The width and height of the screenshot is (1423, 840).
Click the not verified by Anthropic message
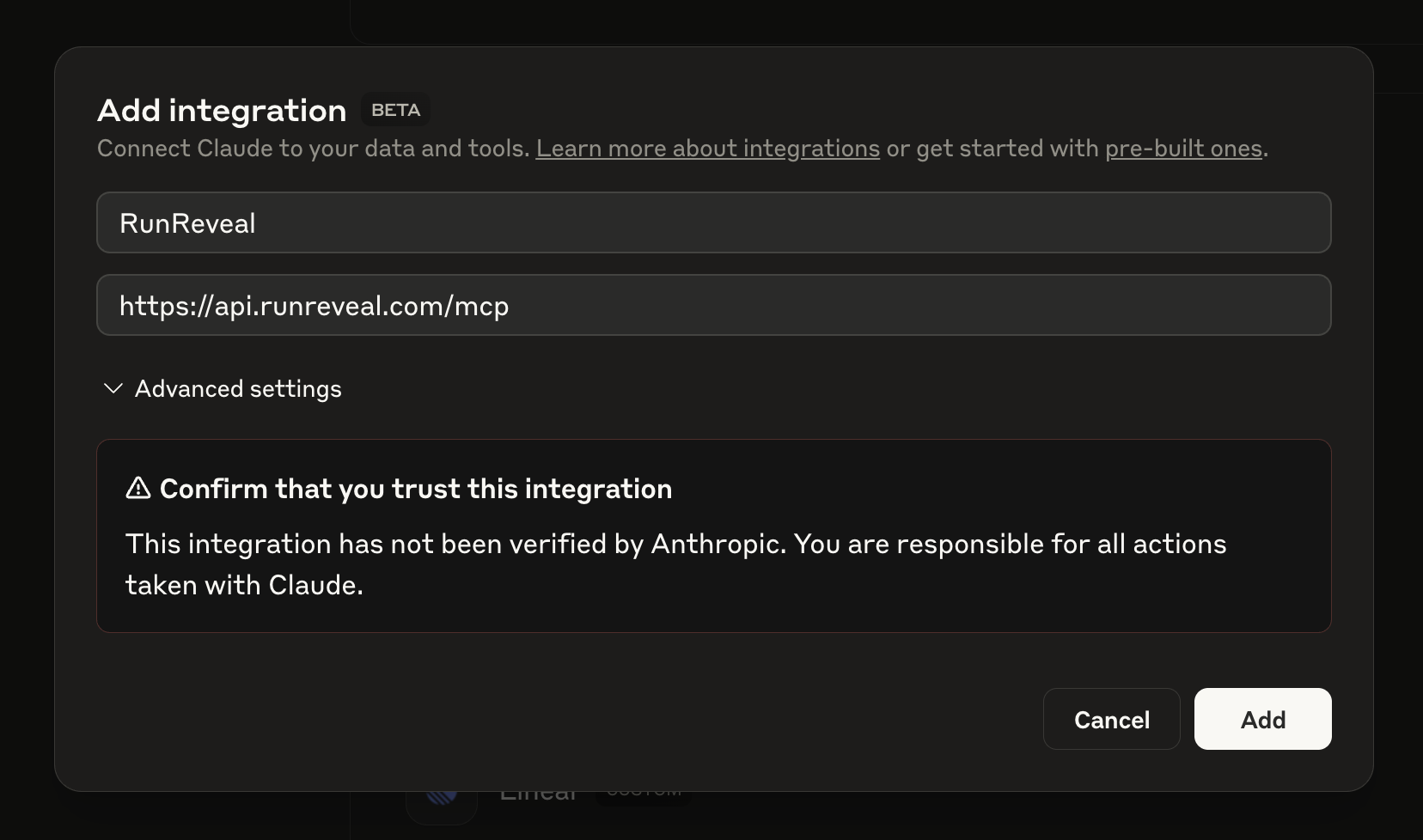(x=675, y=544)
